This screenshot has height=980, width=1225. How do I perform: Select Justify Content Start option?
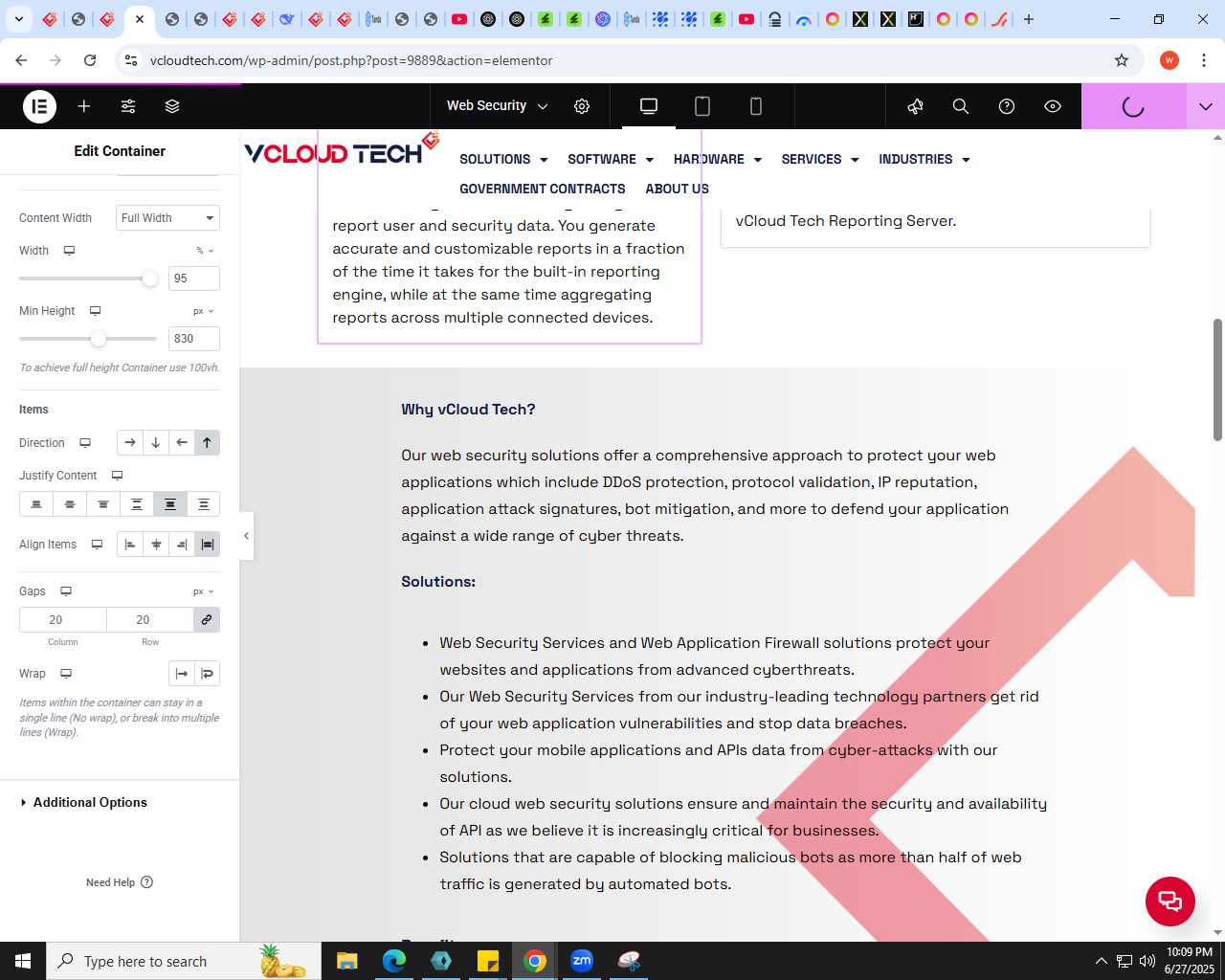pos(36,504)
